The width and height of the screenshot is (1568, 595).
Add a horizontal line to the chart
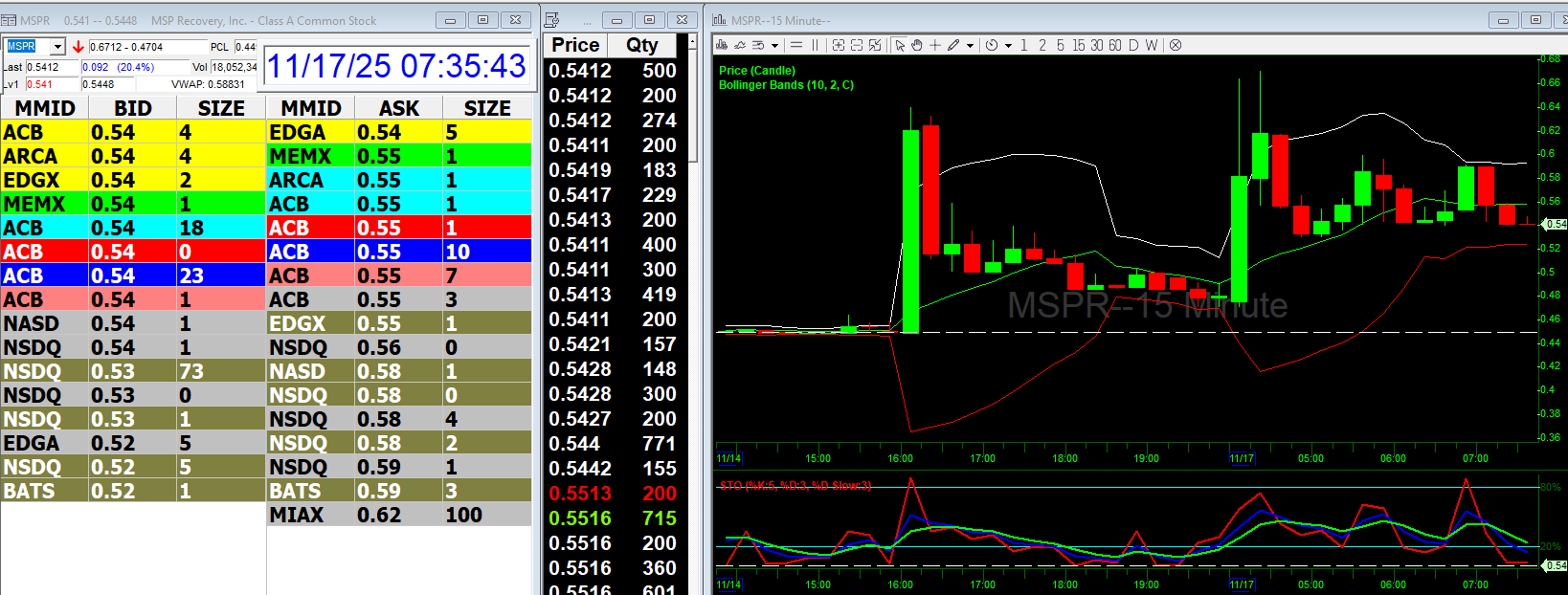coord(796,45)
